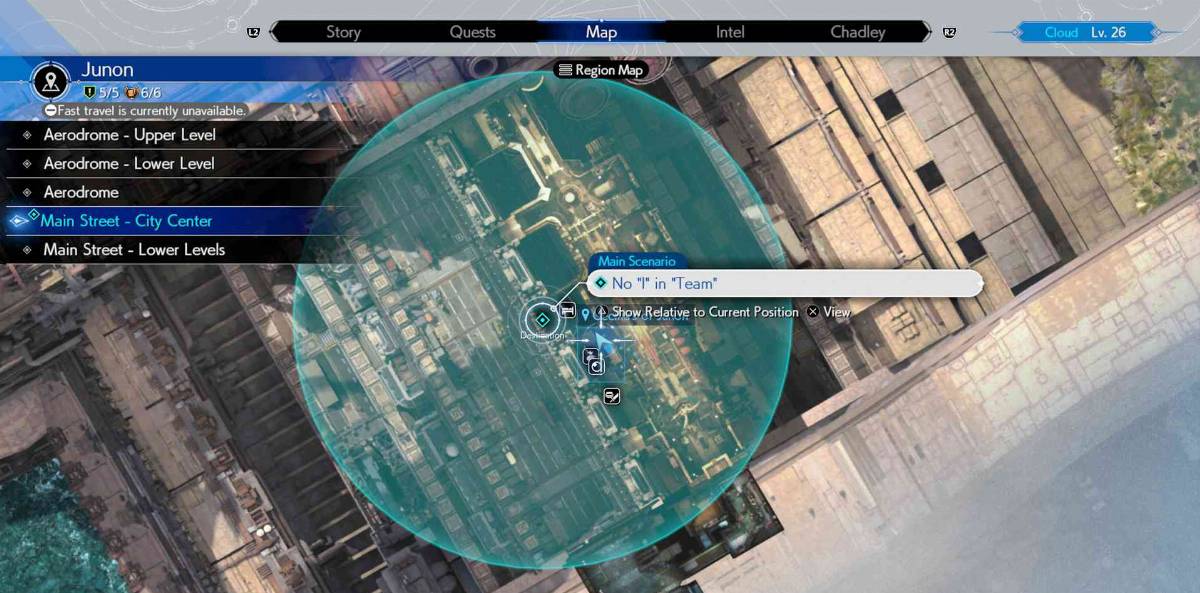Viewport: 1200px width, 593px height.
Task: Switch to the Quests tab
Action: pyautogui.click(x=472, y=32)
